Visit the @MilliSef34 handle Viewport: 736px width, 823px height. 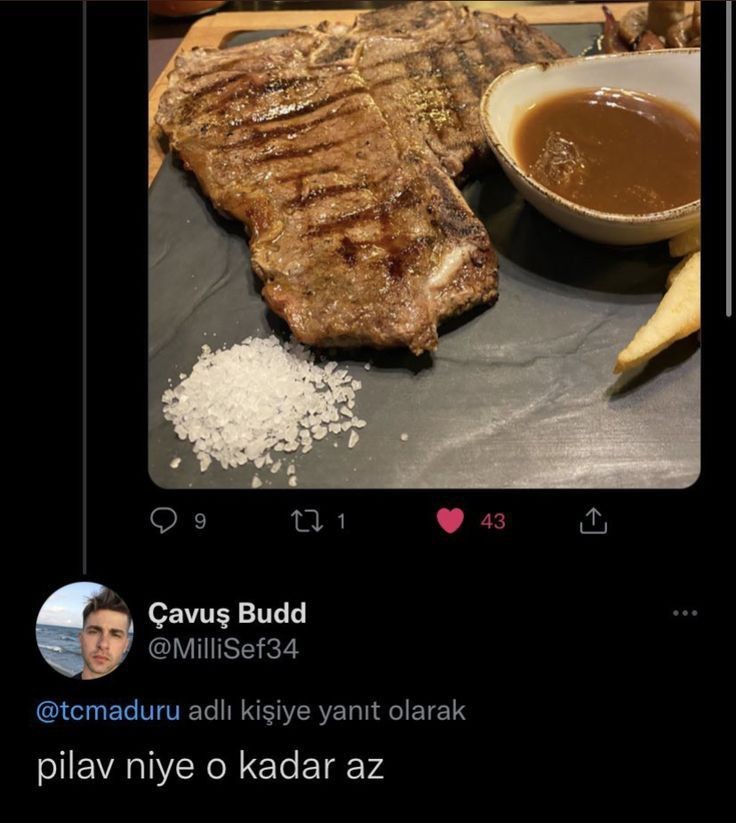click(224, 649)
